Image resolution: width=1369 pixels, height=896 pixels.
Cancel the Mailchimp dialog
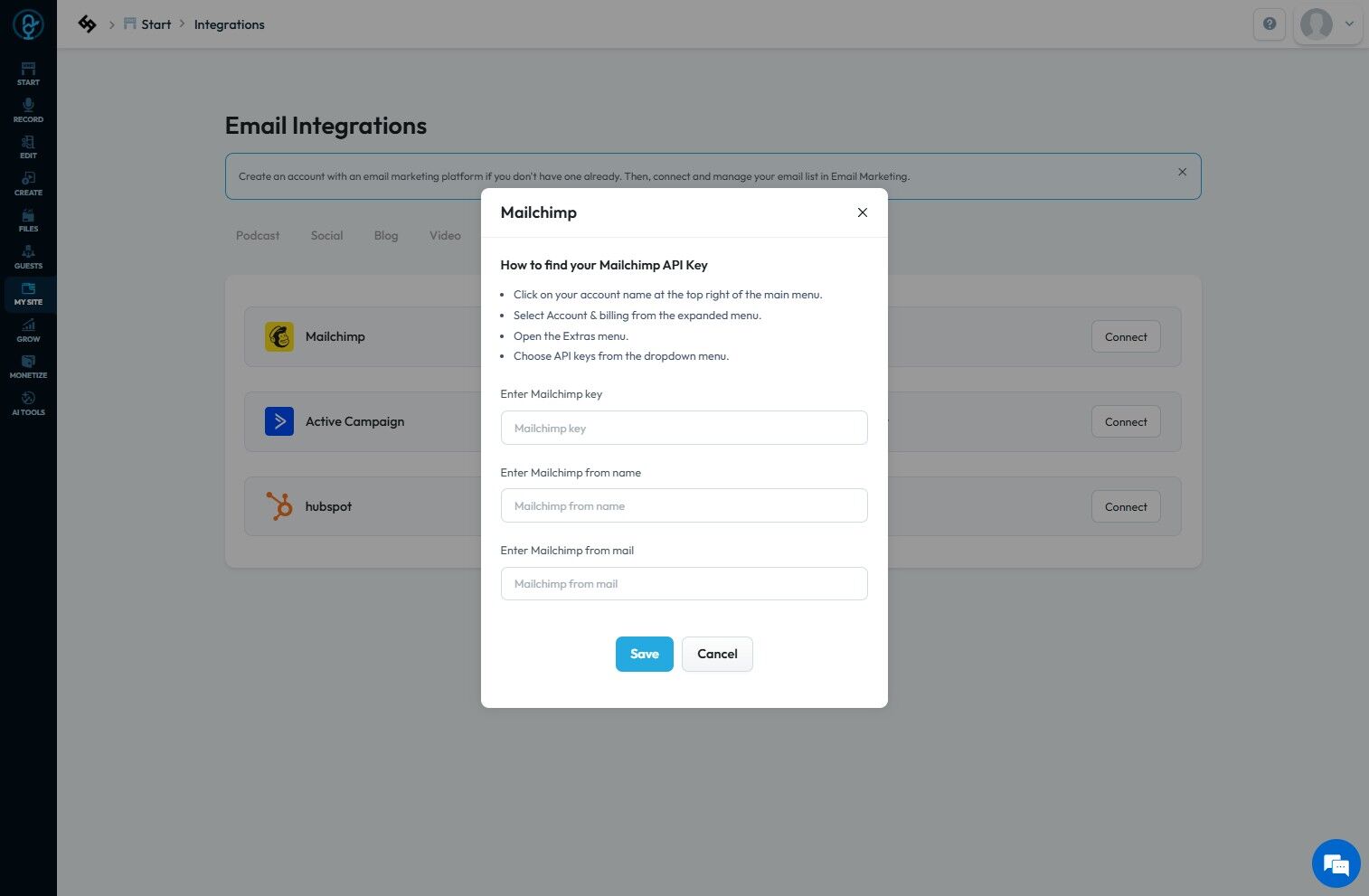tap(717, 654)
